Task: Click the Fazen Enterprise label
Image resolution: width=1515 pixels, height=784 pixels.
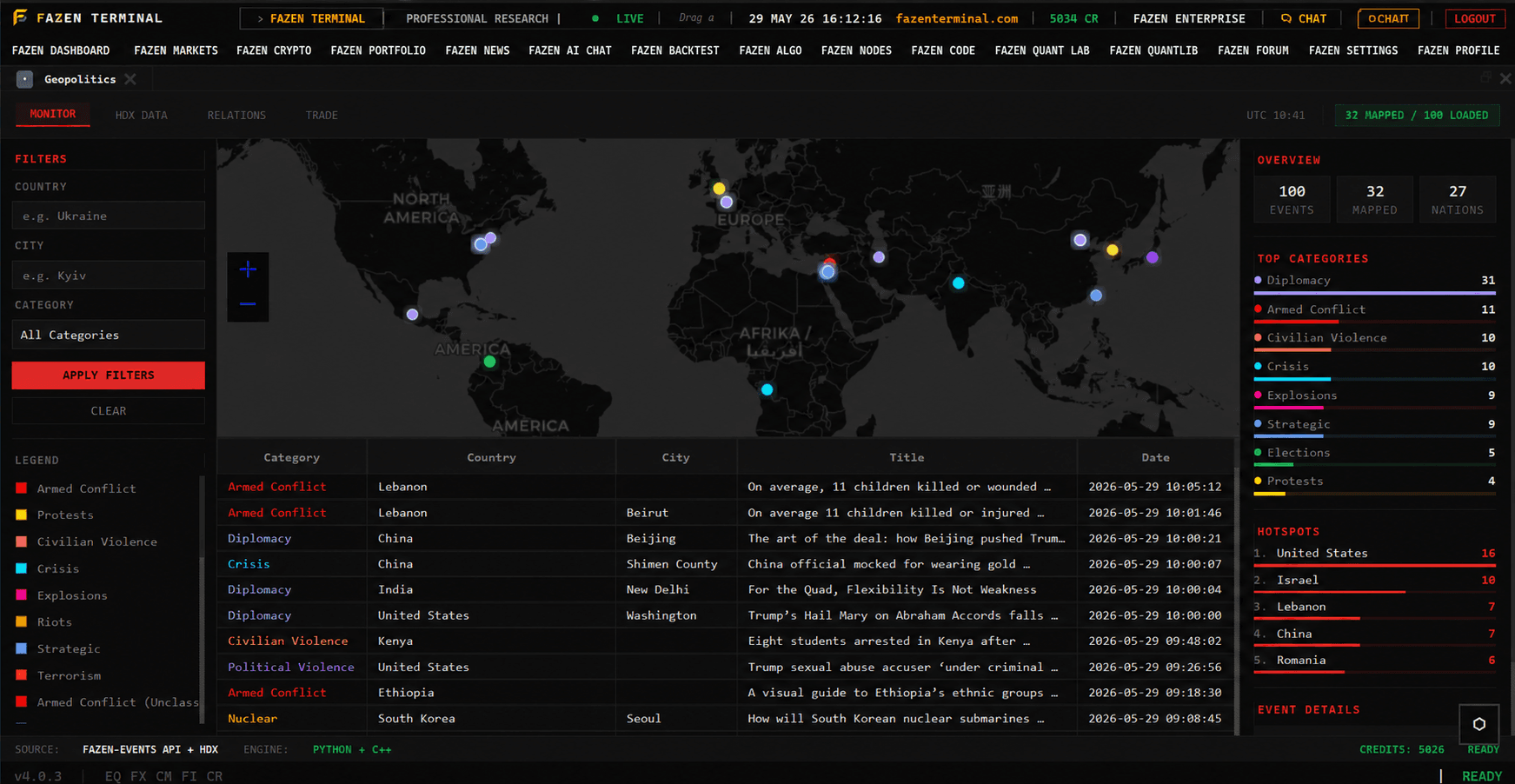Action: pos(1189,18)
